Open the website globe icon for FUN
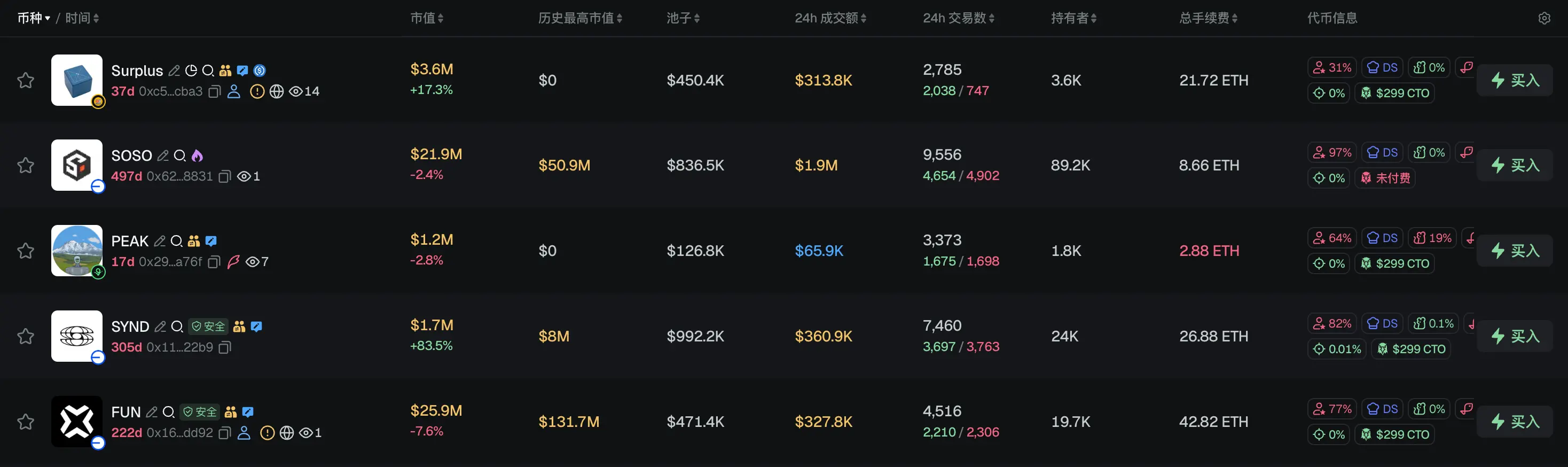The image size is (1568, 467). pyautogui.click(x=287, y=433)
